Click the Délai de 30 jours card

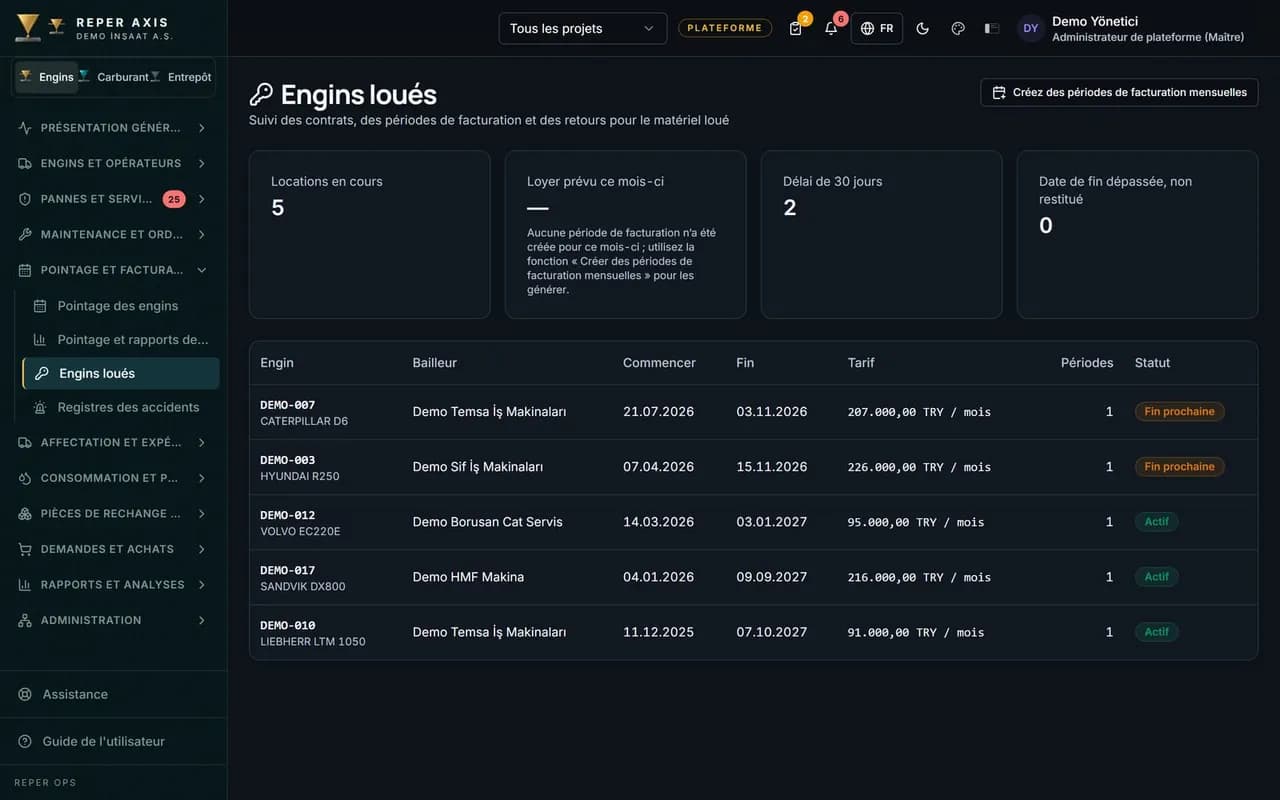click(x=881, y=235)
